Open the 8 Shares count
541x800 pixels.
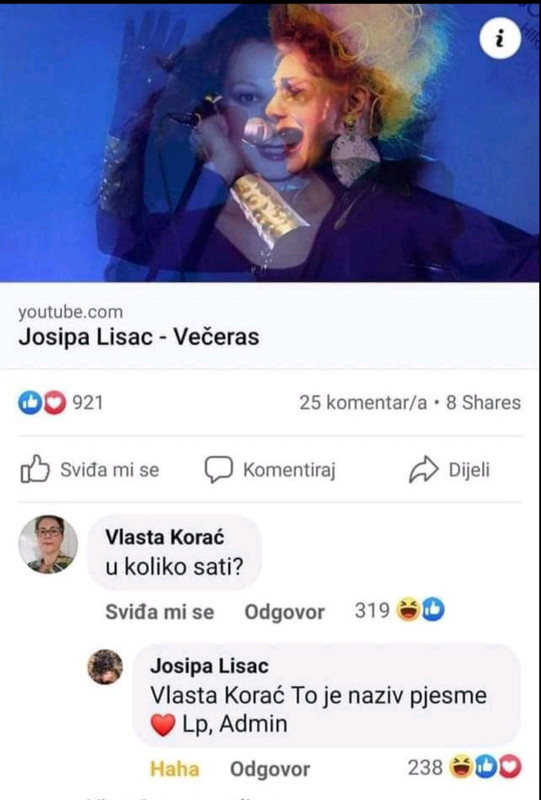tap(483, 403)
